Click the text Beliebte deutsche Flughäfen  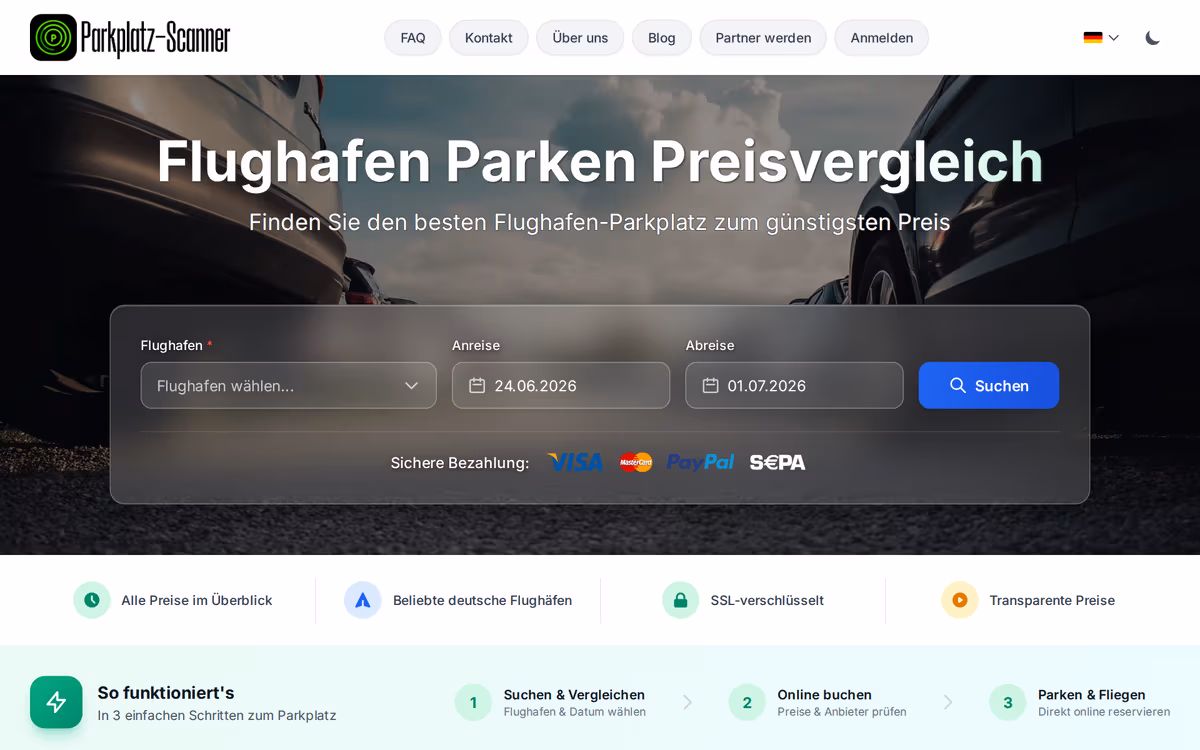(483, 600)
